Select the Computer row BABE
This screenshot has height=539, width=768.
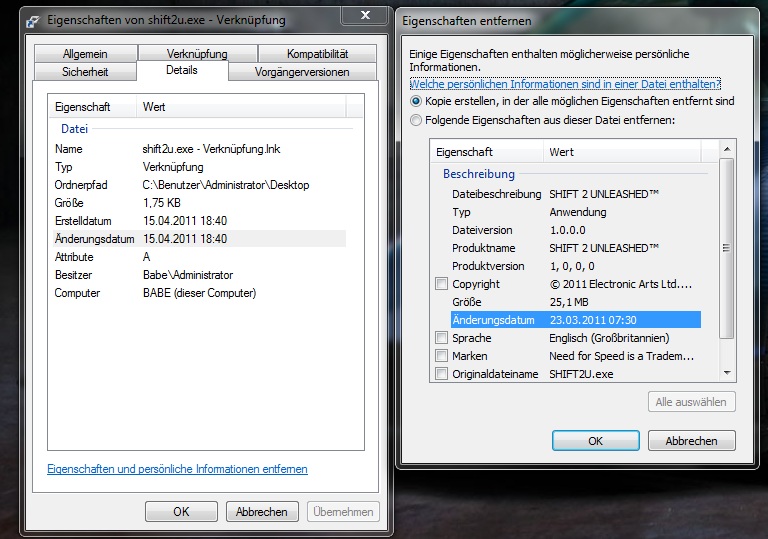click(199, 293)
